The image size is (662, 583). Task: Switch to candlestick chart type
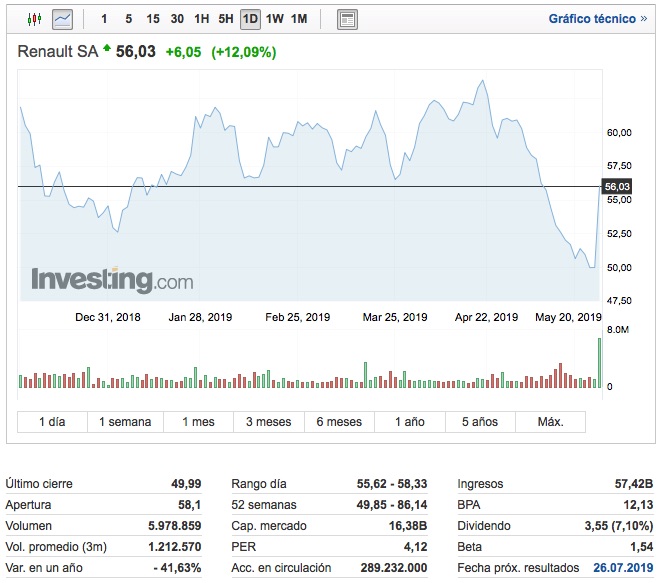tap(34, 19)
